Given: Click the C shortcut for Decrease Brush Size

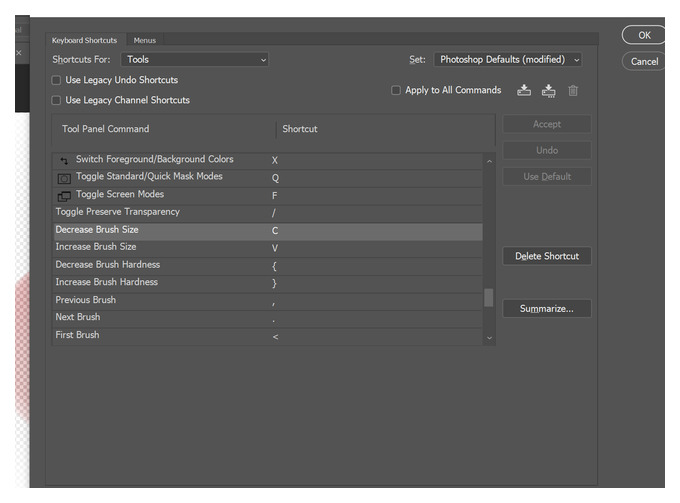Looking at the screenshot, I should (x=275, y=231).
